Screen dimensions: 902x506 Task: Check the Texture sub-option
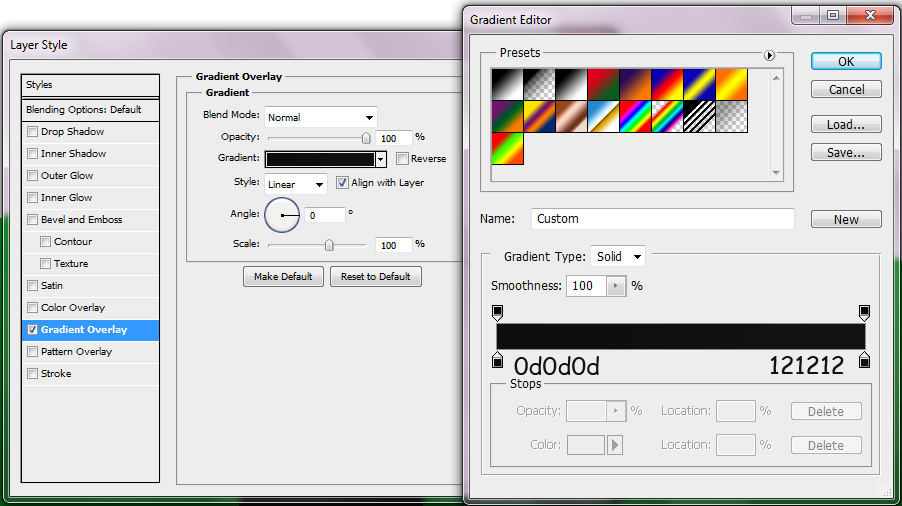pyautogui.click(x=45, y=263)
